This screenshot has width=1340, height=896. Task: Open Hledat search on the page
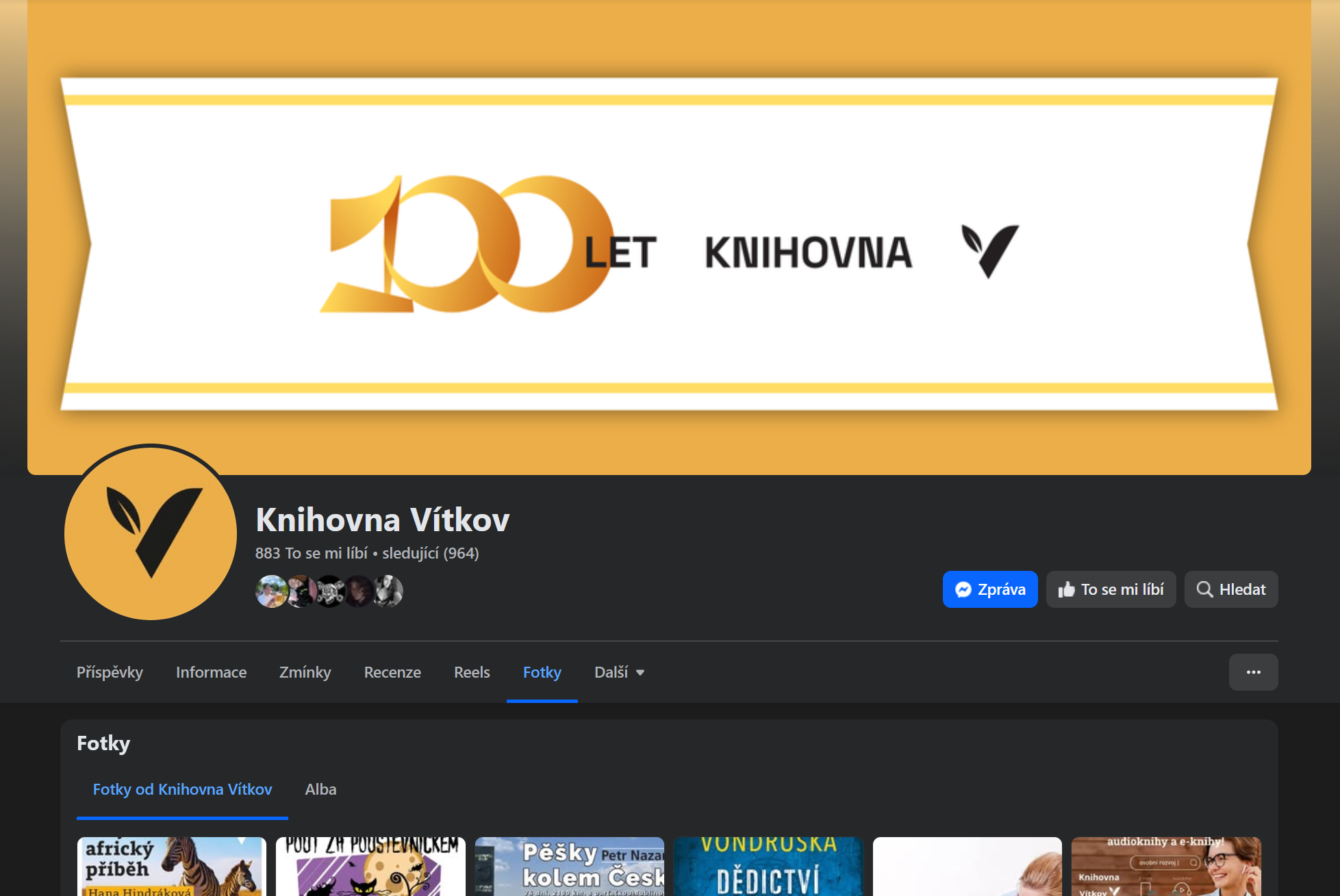point(1231,589)
